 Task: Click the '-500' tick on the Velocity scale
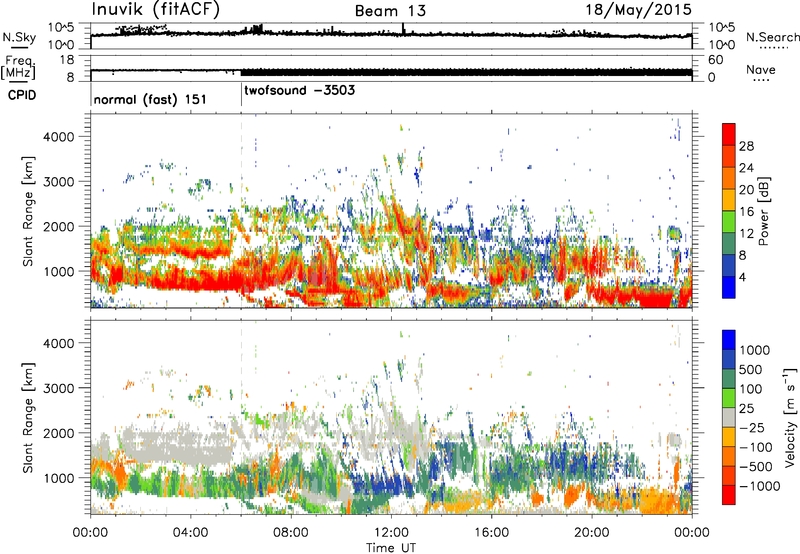[756, 466]
